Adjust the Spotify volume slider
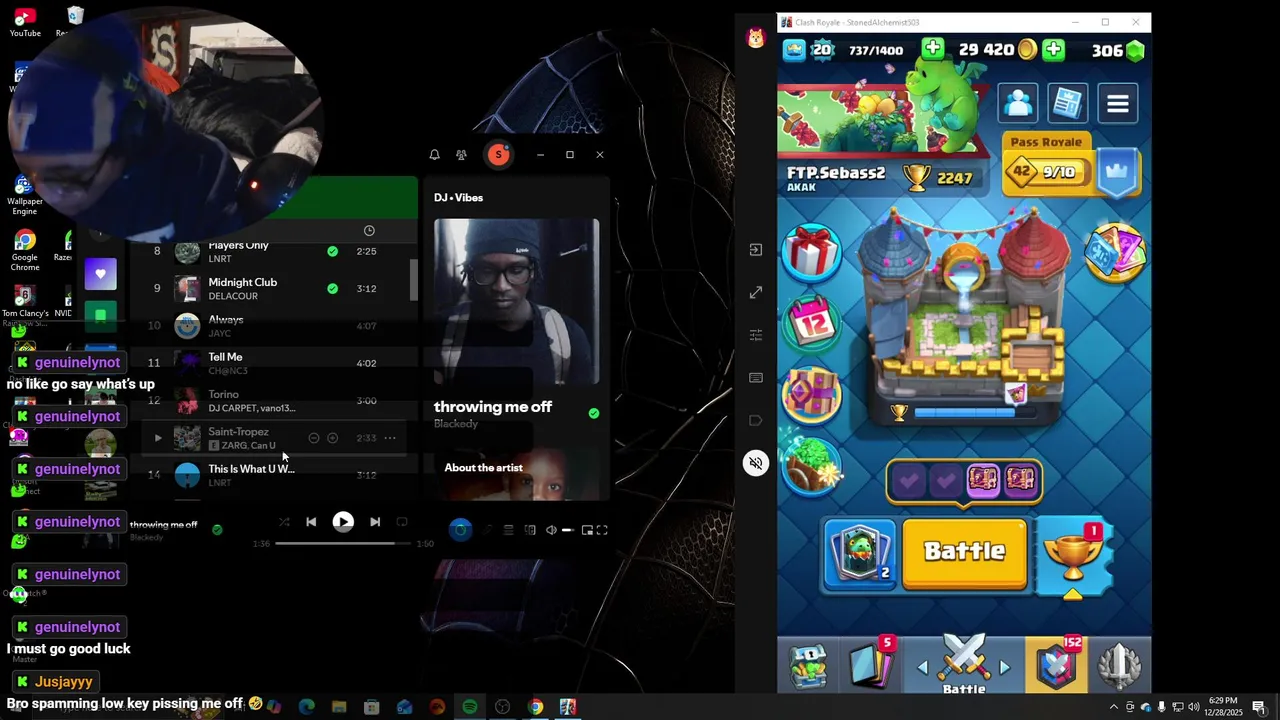The image size is (1280, 720). point(567,530)
